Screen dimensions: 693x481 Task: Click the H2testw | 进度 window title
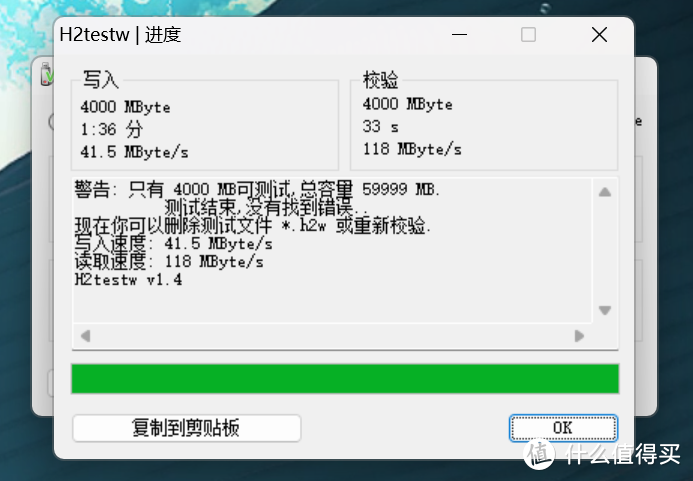tap(120, 34)
